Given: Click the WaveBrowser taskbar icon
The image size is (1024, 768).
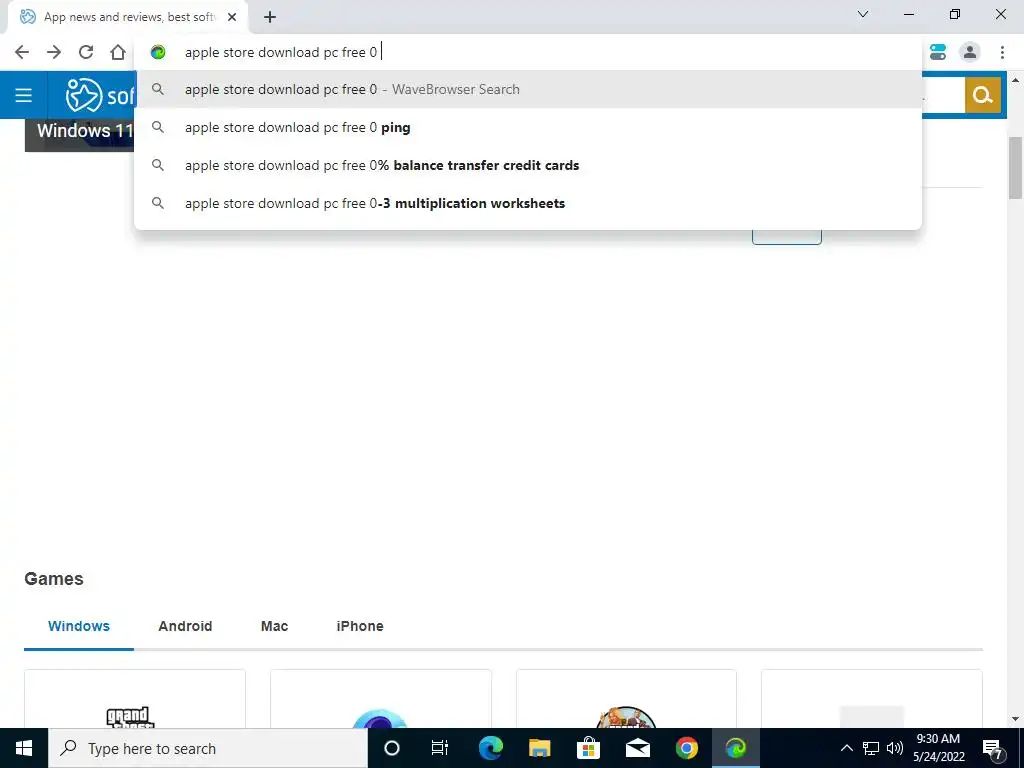Looking at the screenshot, I should tap(735, 748).
